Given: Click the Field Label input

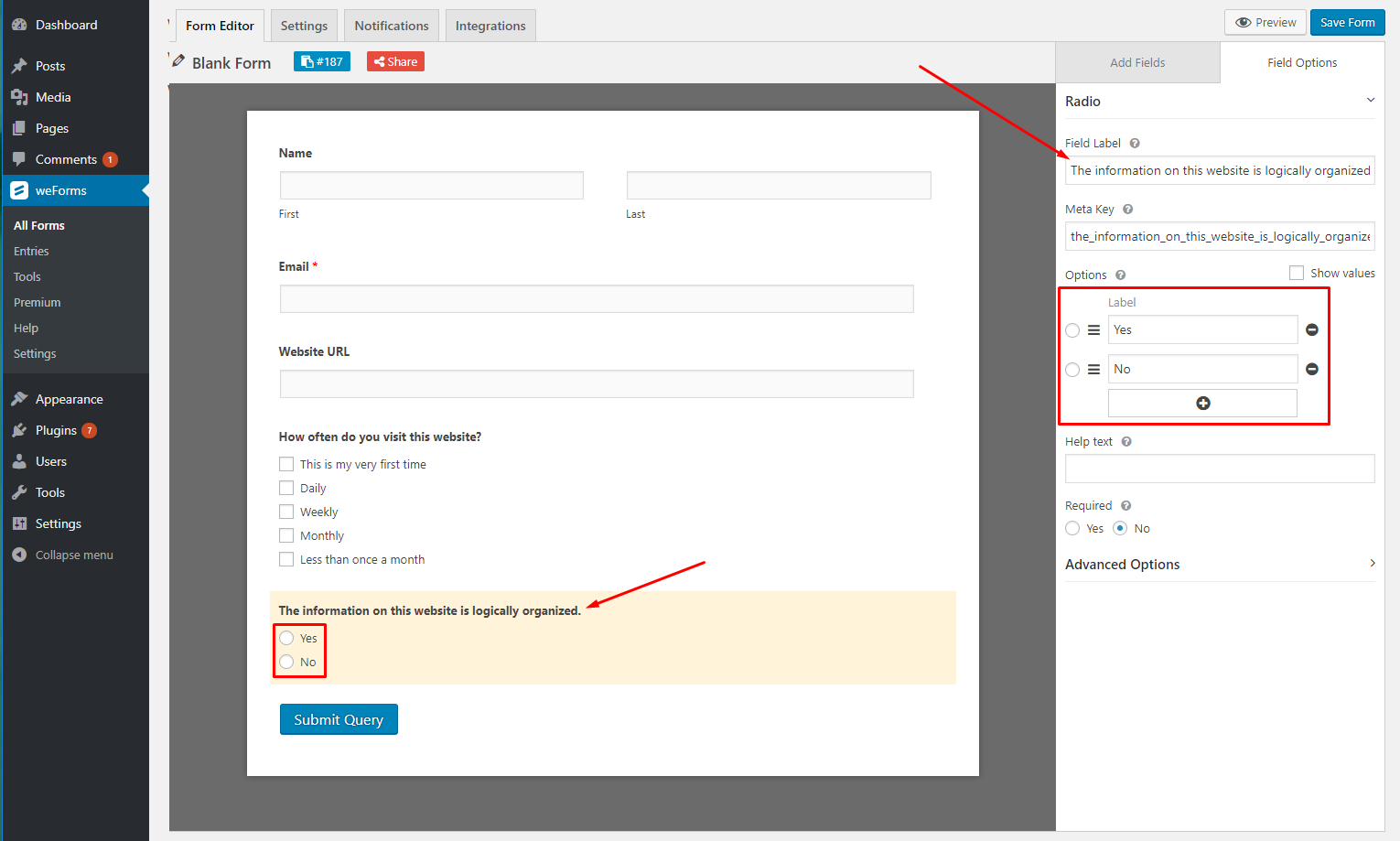Looking at the screenshot, I should coord(1220,170).
